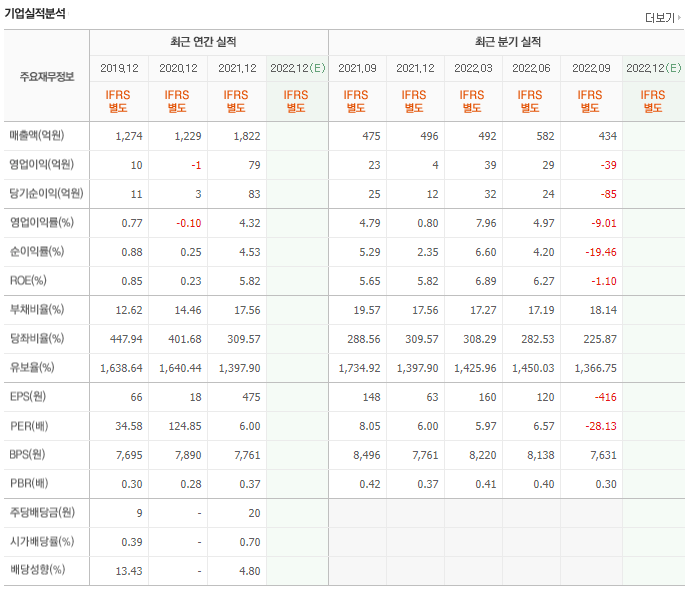Viewport: 692px width, 589px height.
Task: Click the 주당배당금(원) row label
Action: pos(42,512)
